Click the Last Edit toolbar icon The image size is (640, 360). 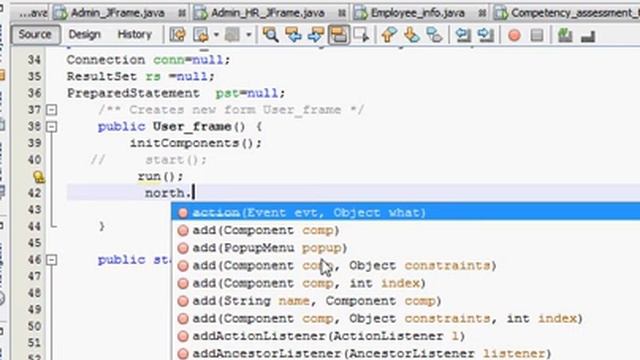tap(178, 35)
